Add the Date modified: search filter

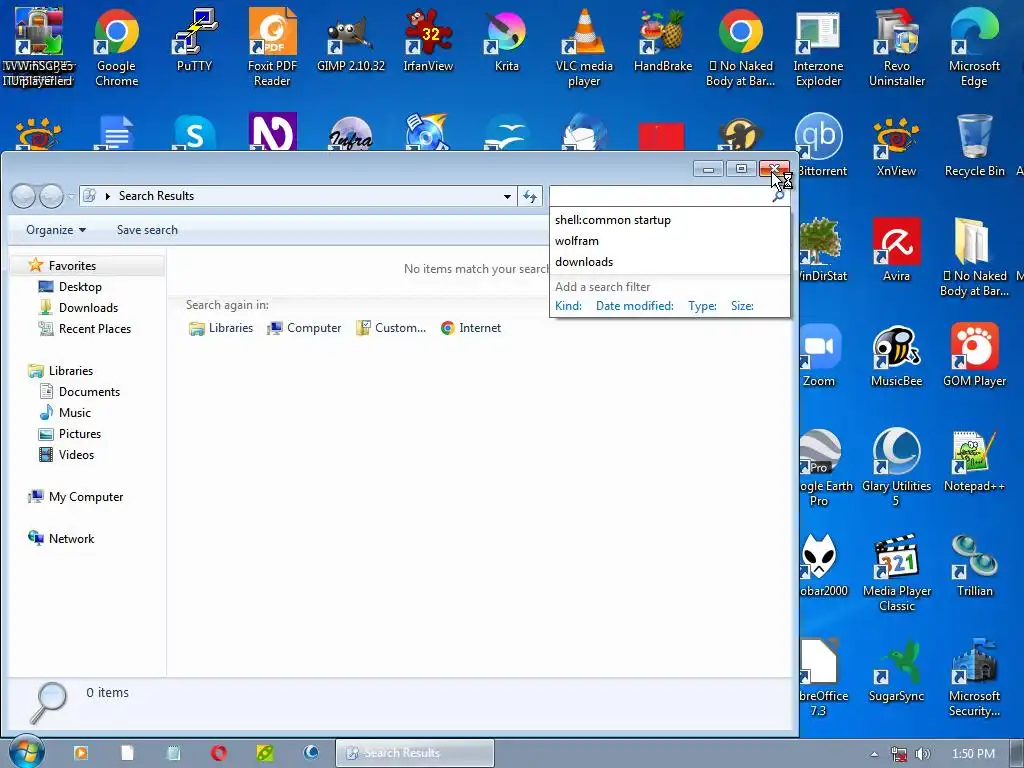pyautogui.click(x=635, y=306)
